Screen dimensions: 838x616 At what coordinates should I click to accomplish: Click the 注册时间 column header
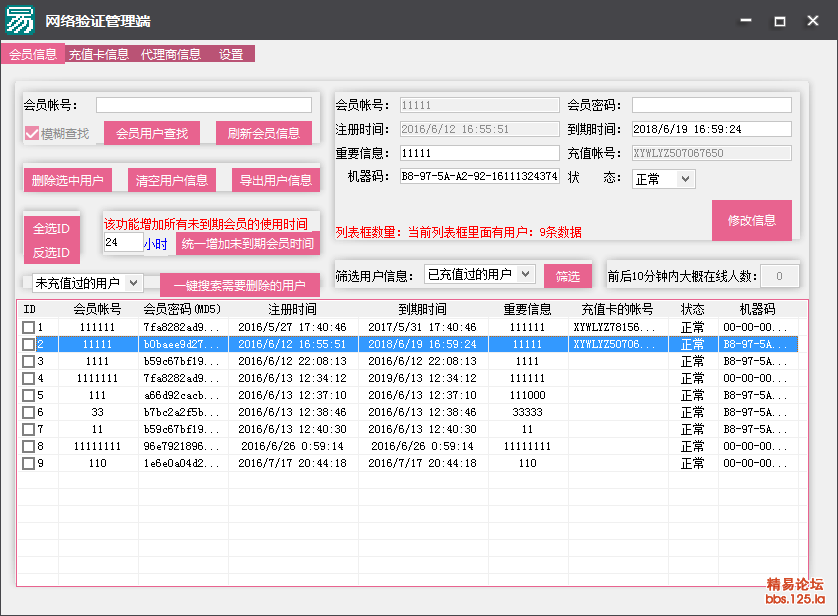(x=292, y=309)
